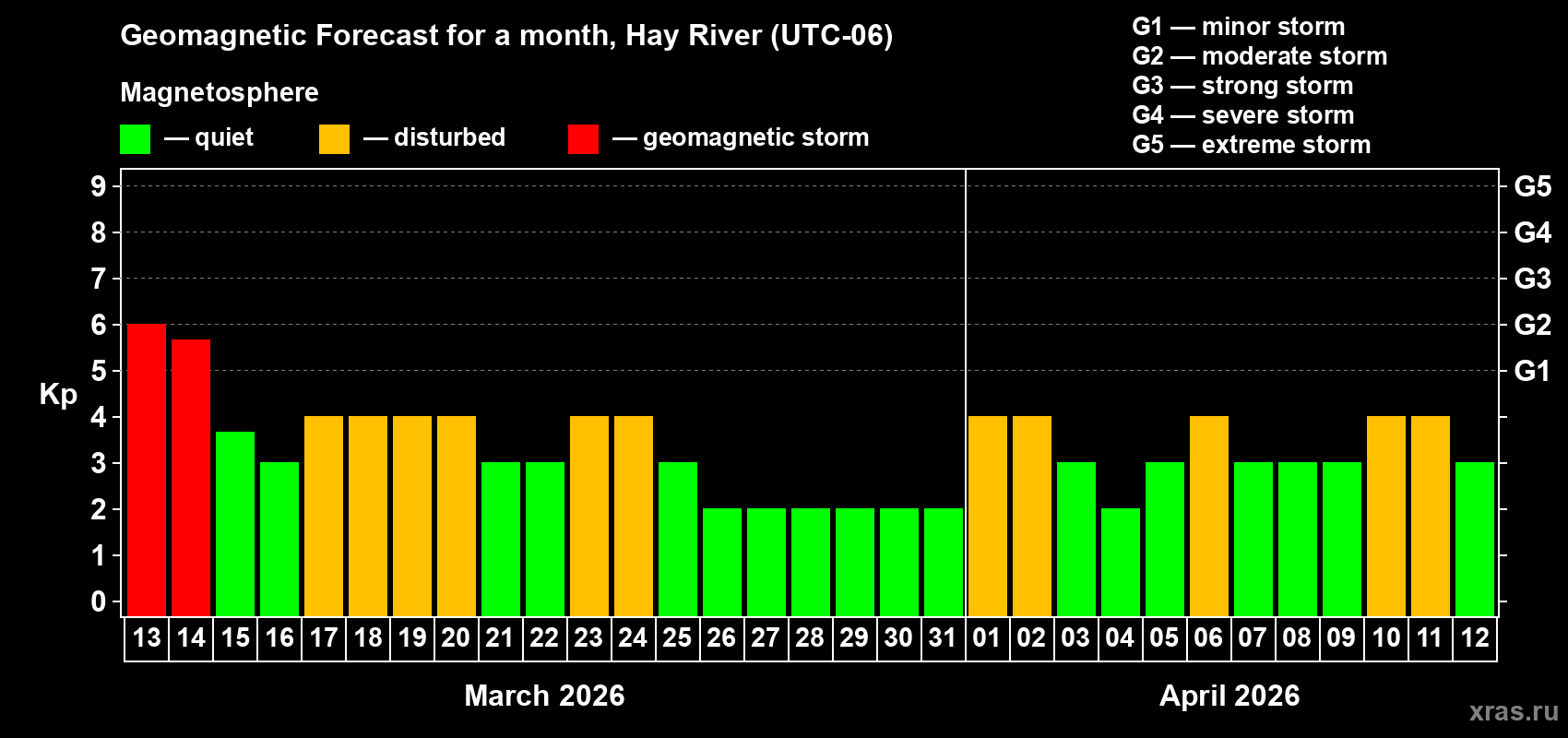Click the red geomagnetic storm legend swatch
Image resolution: width=1568 pixels, height=738 pixels.
(x=583, y=139)
